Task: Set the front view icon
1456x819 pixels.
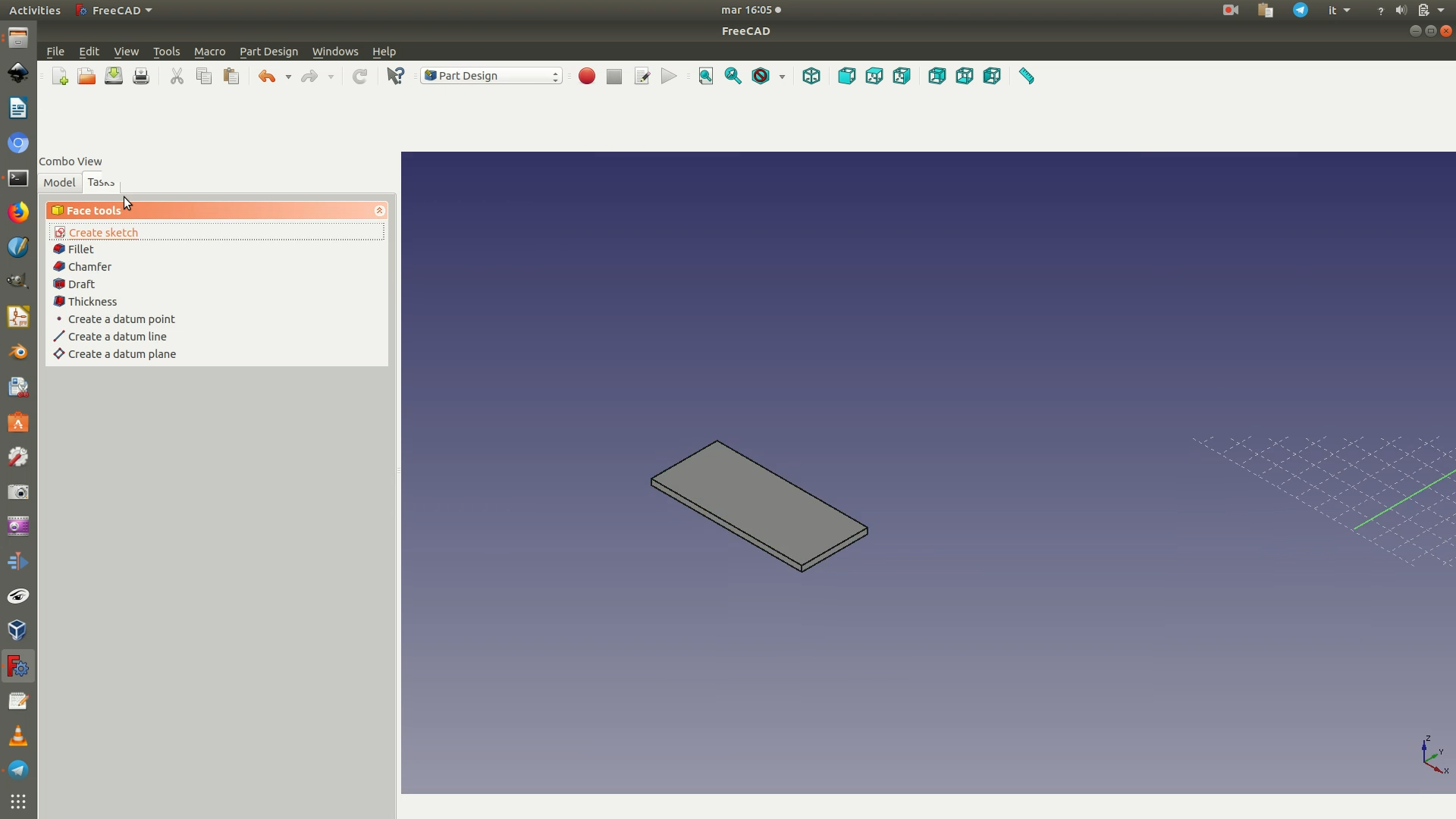Action: tap(846, 76)
